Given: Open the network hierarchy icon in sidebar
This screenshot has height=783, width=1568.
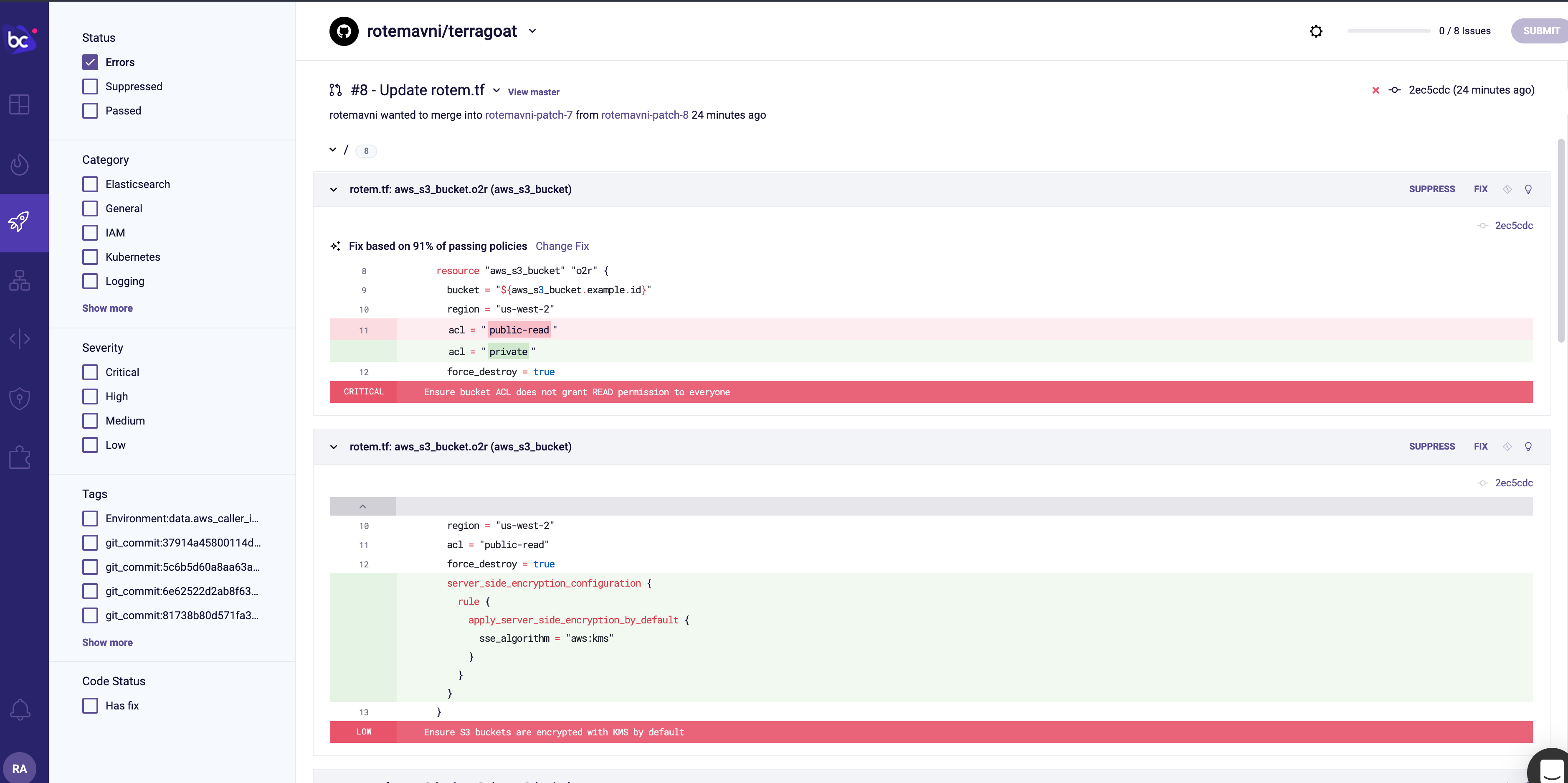Looking at the screenshot, I should click(20, 281).
